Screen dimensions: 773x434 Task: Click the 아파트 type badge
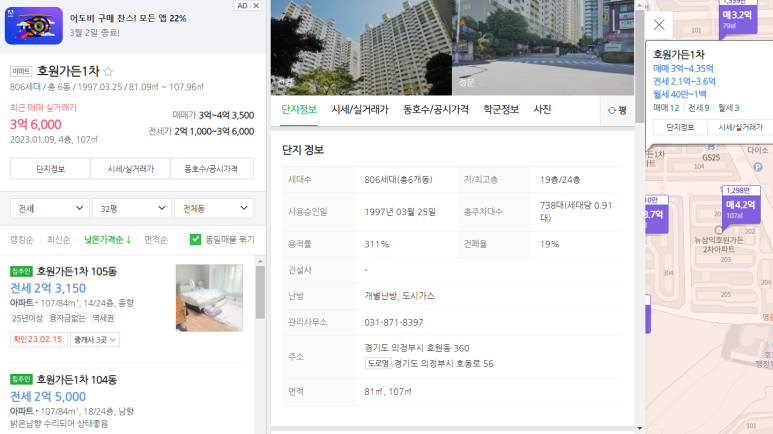pos(21,72)
